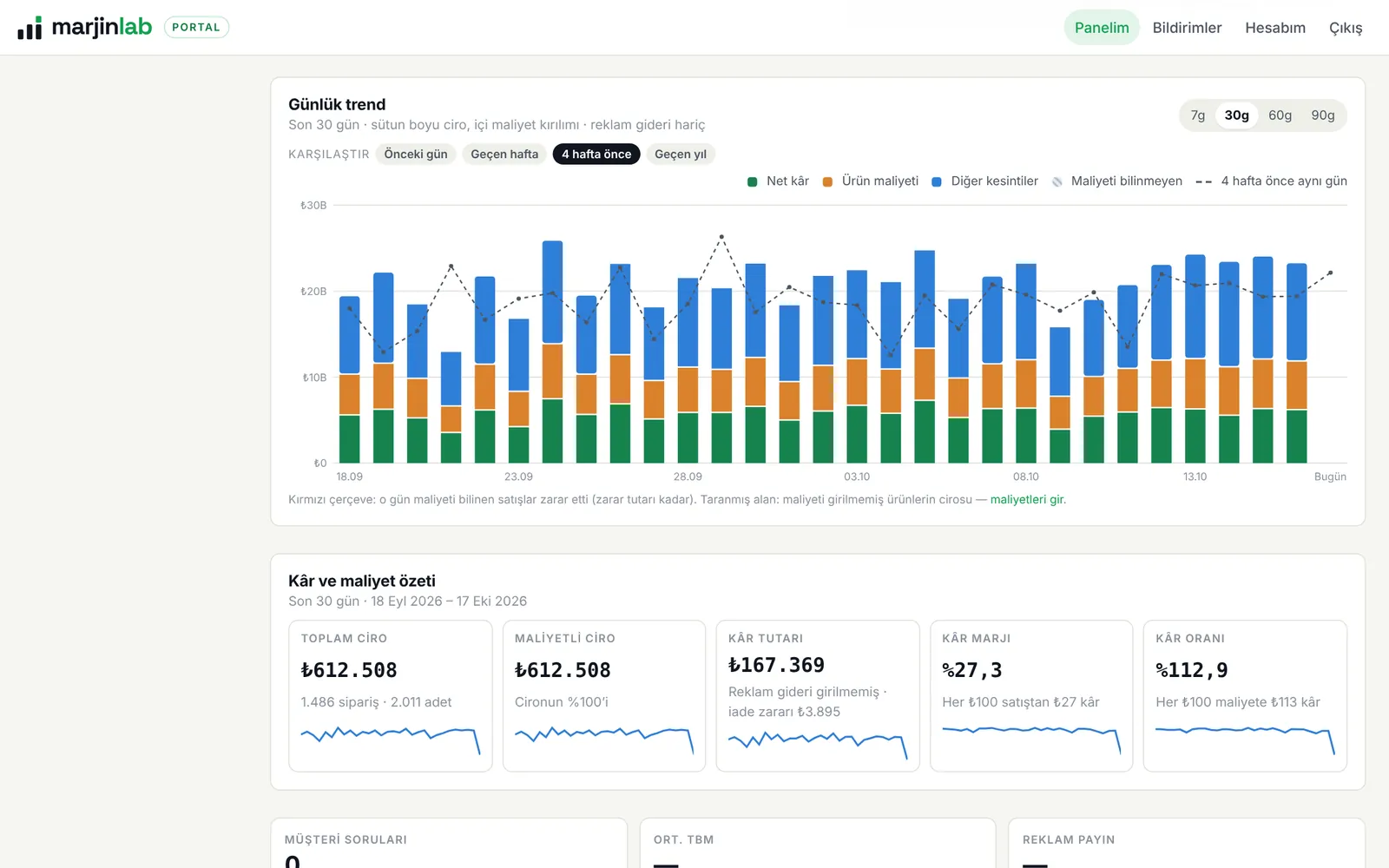
Task: Click the hatched Maliyeti bilinmeyen legend icon
Action: (1057, 181)
